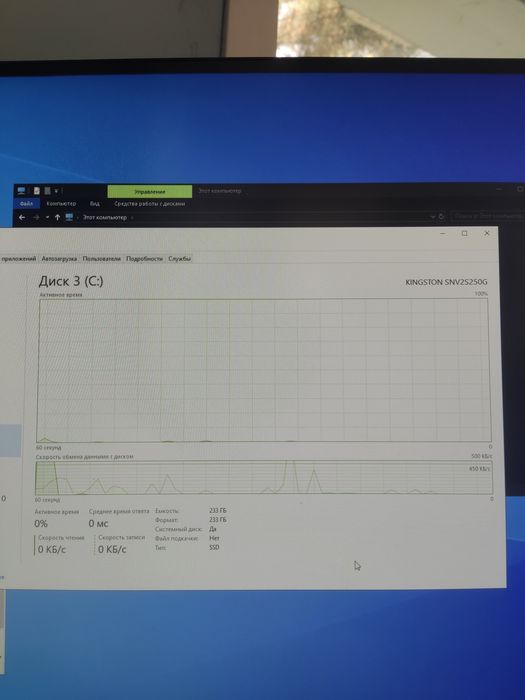Click the Скорость чтения 0 КБ/с value
Screen dimensions: 525x700
click(x=52, y=550)
